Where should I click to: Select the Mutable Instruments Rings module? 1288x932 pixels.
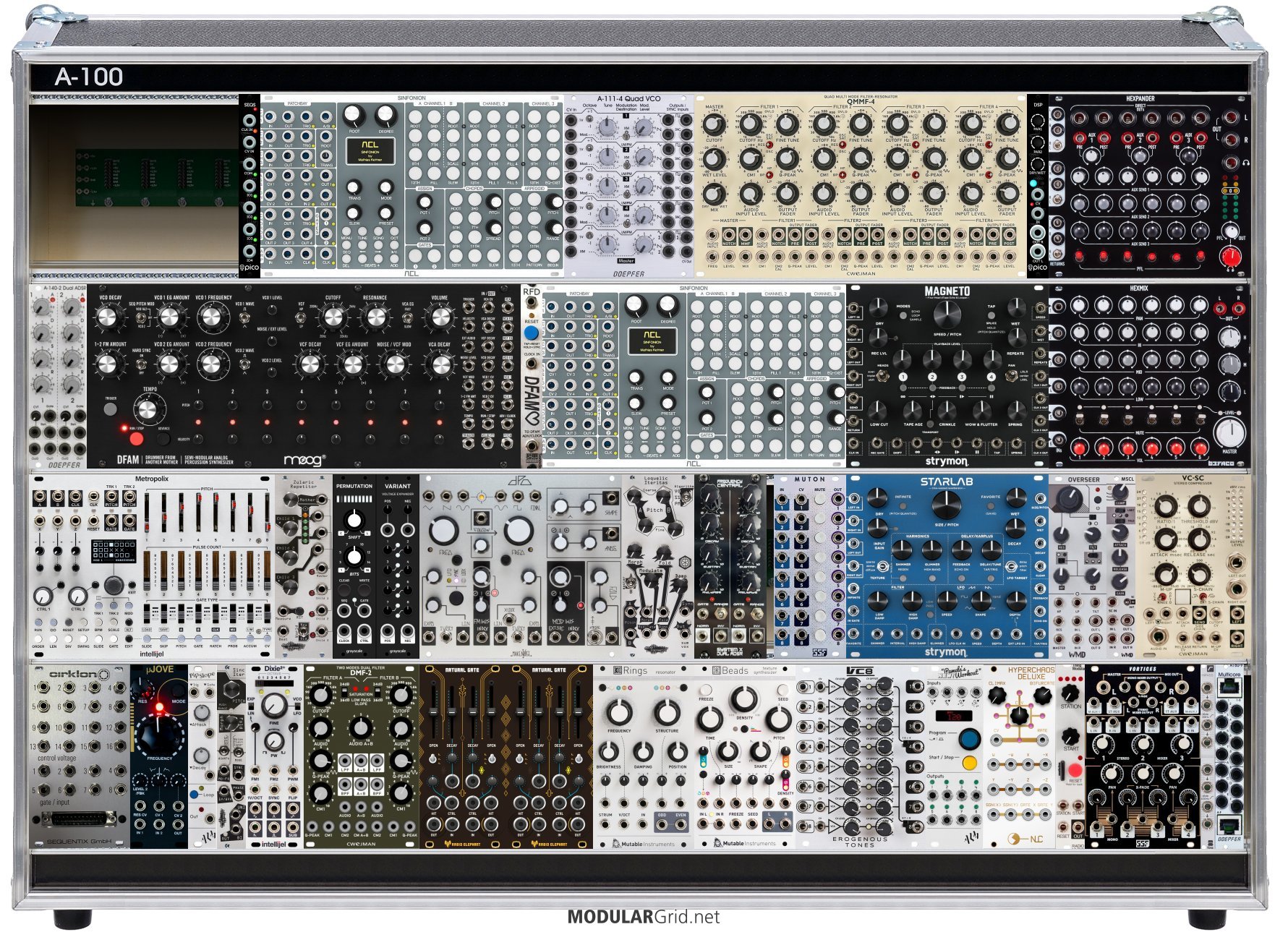[644, 757]
